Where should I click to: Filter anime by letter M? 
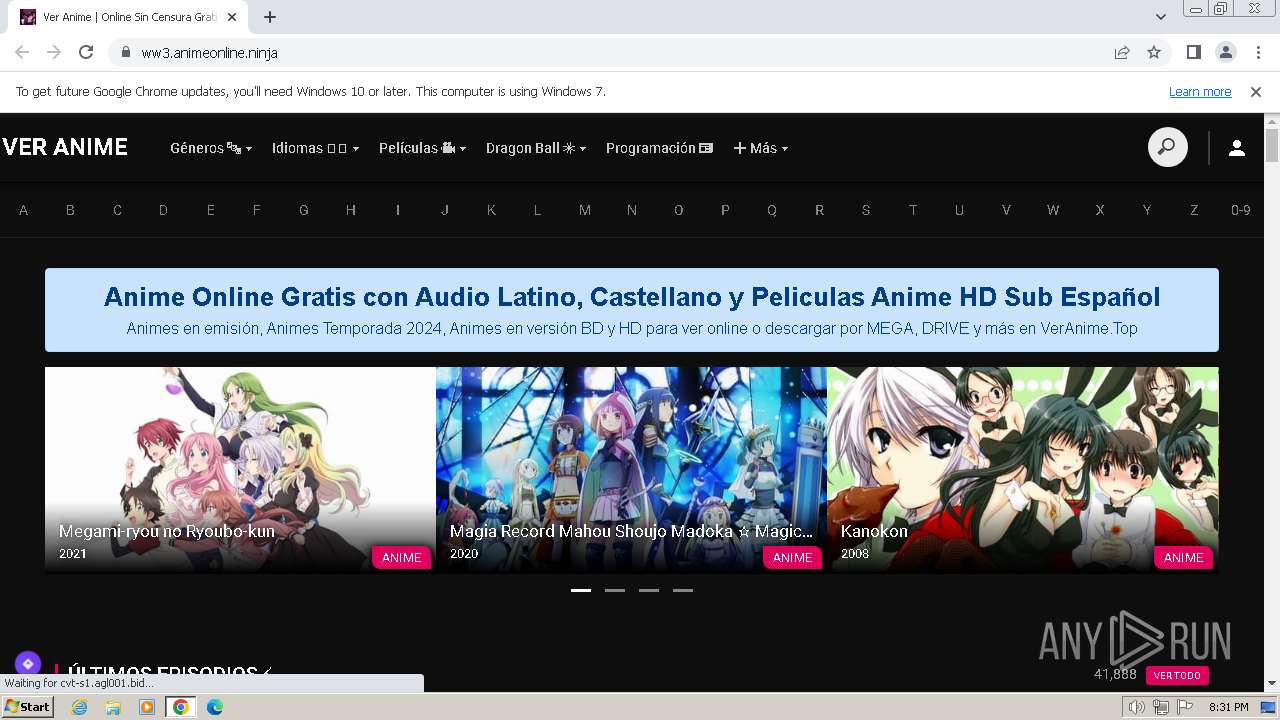click(x=585, y=210)
